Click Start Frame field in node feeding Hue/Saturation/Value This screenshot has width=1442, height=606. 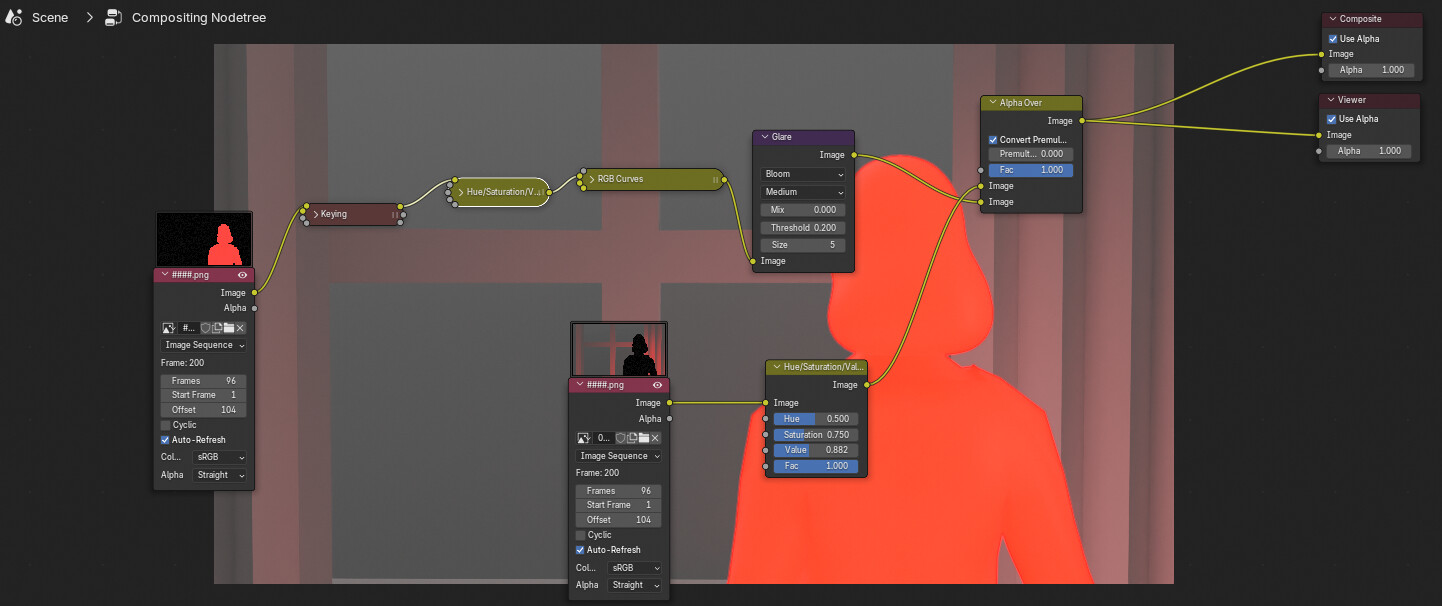619,505
